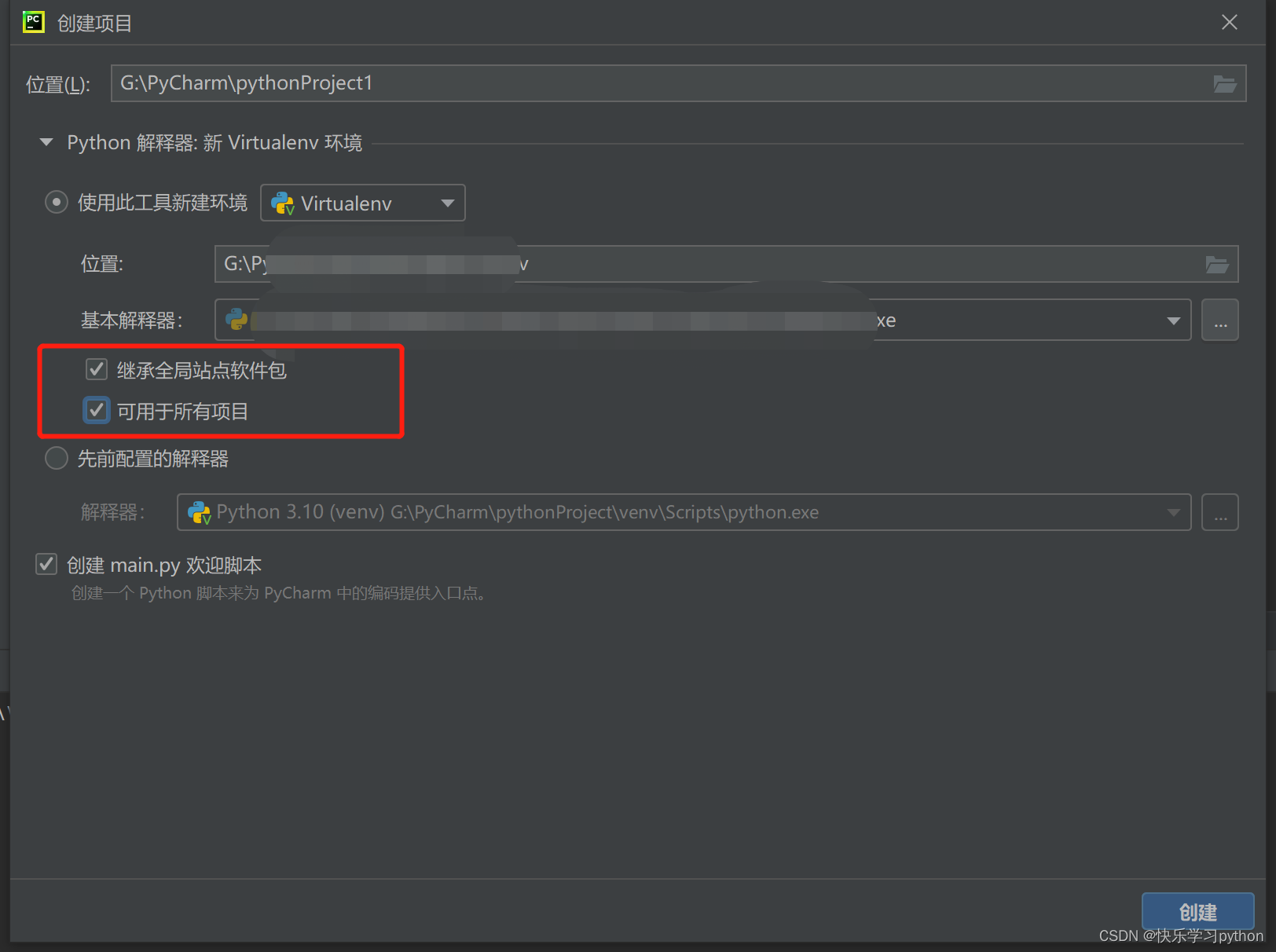This screenshot has height=952, width=1276.
Task: Select previously configured interpreter radio button
Action: pyautogui.click(x=56, y=458)
